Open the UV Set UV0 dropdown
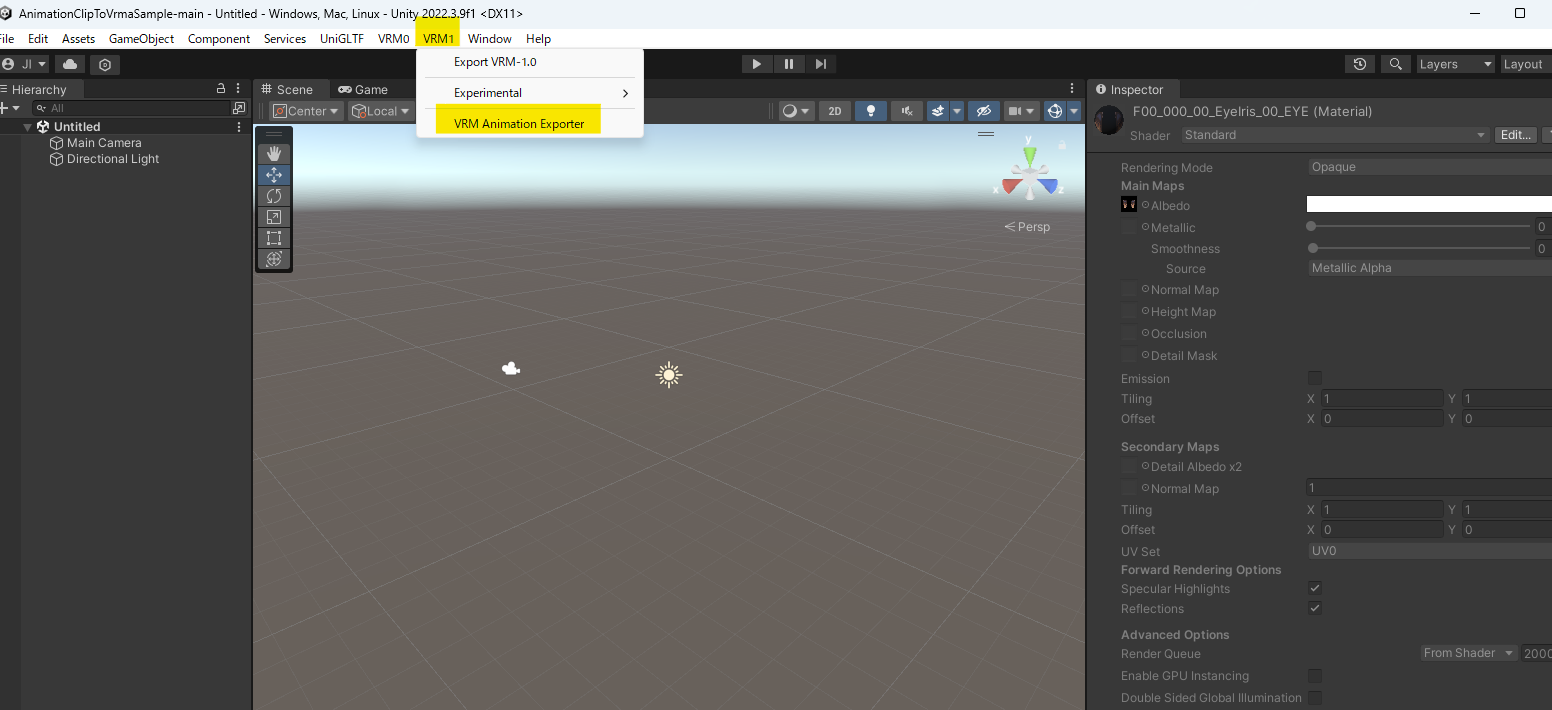This screenshot has width=1552, height=710. [x=1430, y=551]
